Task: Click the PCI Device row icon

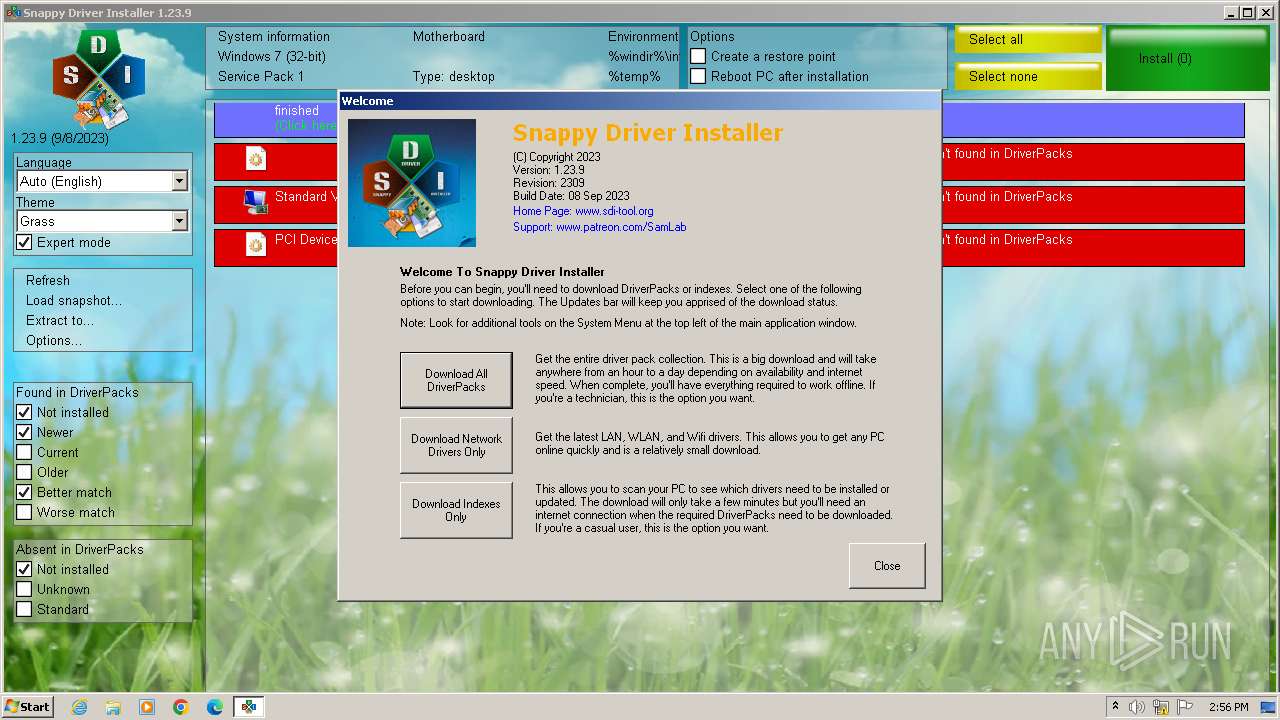Action: pos(256,245)
